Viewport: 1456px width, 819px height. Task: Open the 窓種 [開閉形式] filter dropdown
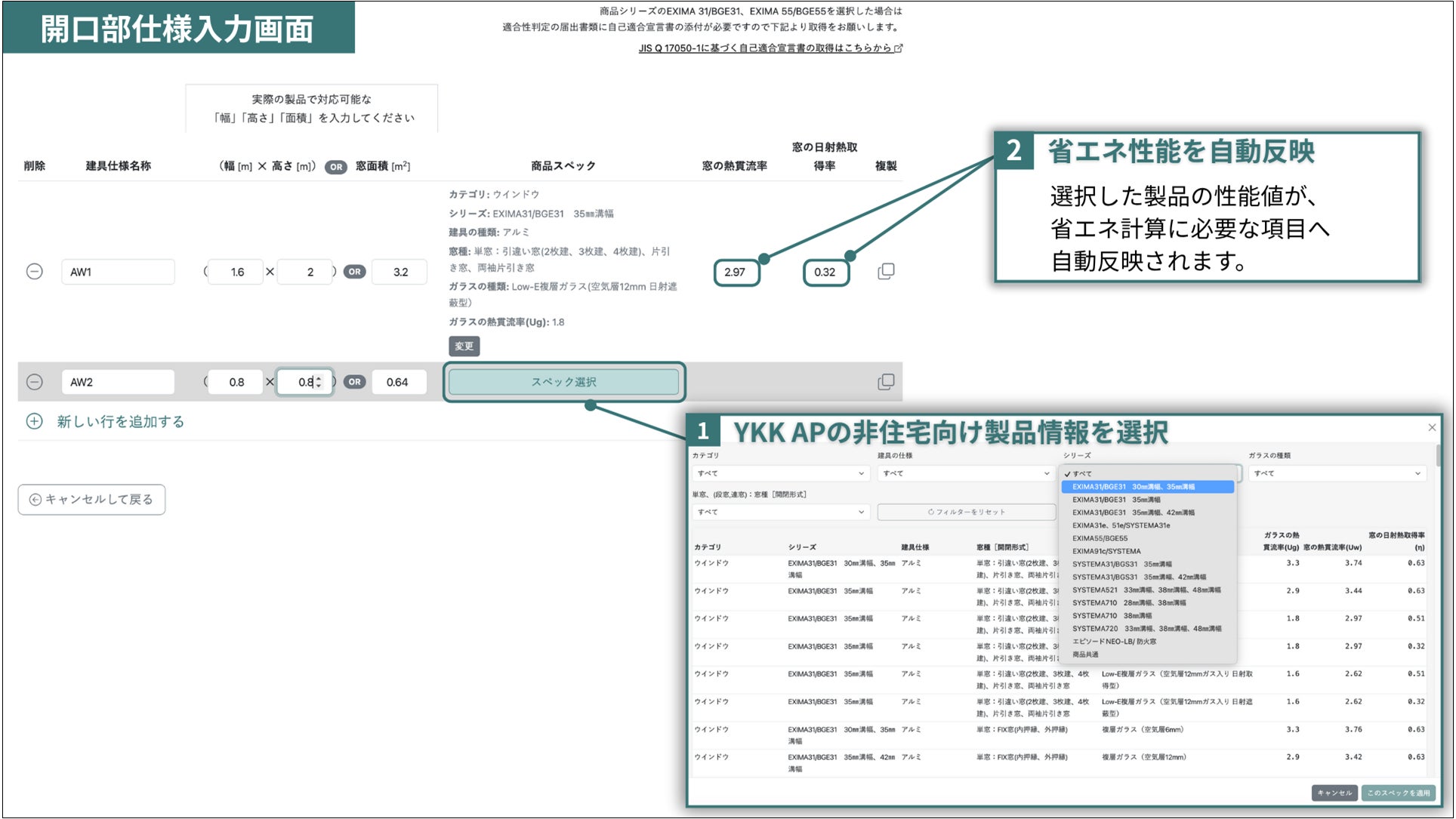[781, 512]
